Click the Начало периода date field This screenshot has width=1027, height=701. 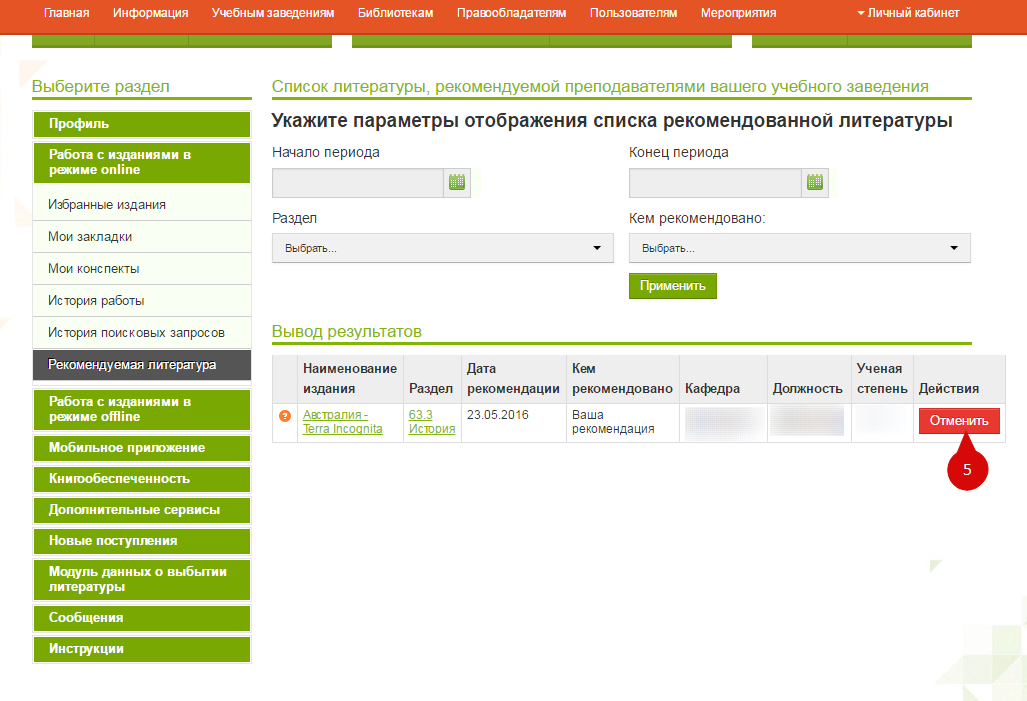click(357, 182)
